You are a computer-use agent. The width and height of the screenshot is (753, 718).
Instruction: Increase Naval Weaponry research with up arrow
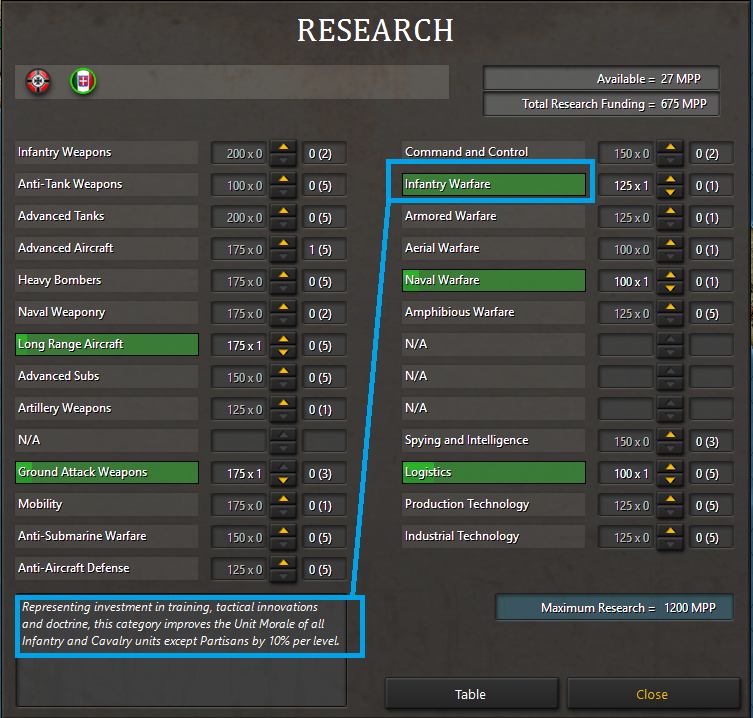point(284,307)
